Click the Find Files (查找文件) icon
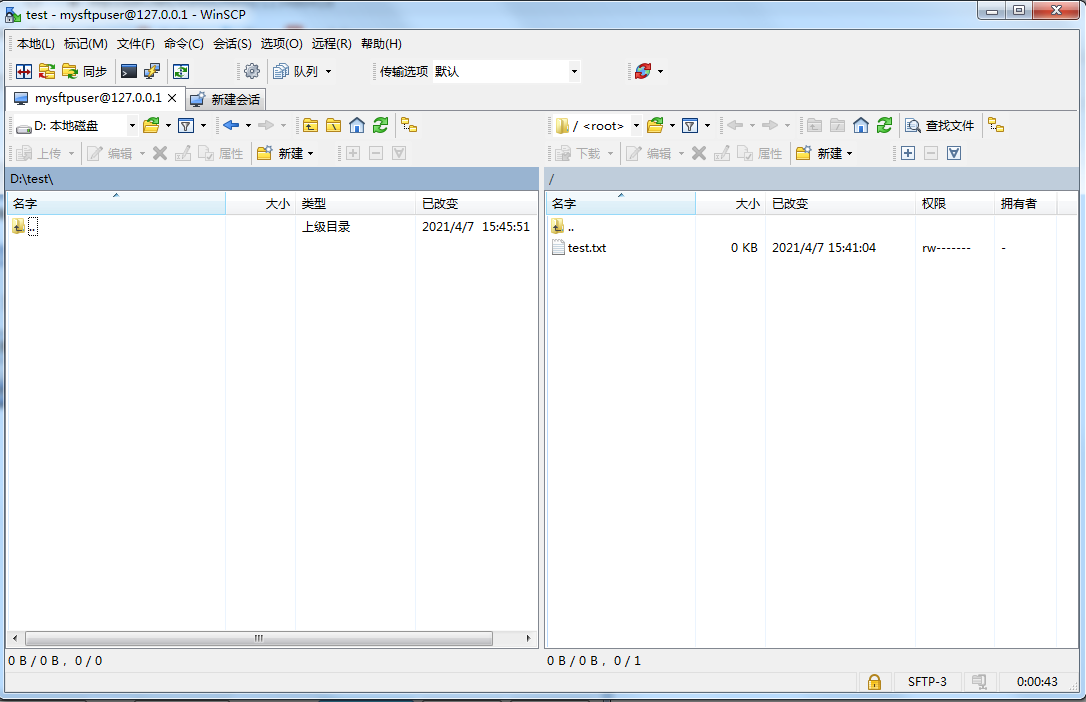Screen dimensions: 1086x702 (x=940, y=125)
